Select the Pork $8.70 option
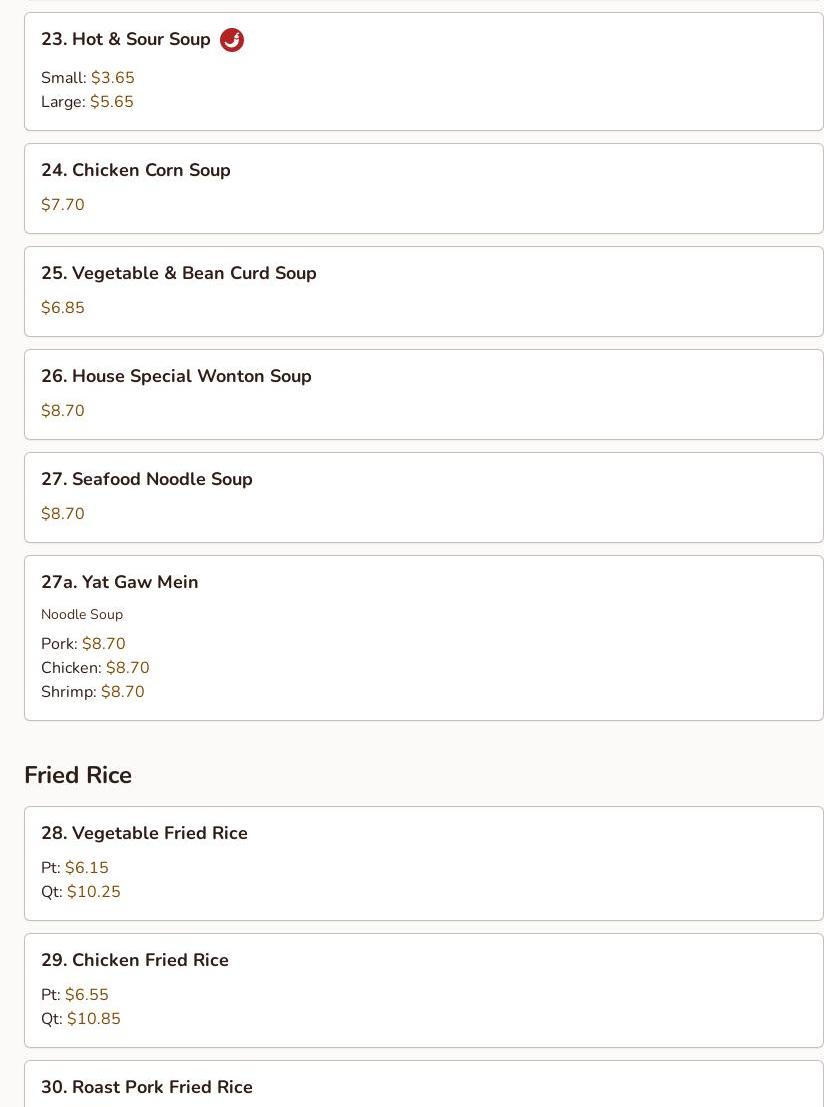Screen dimensions: 824x1107 coord(83,644)
